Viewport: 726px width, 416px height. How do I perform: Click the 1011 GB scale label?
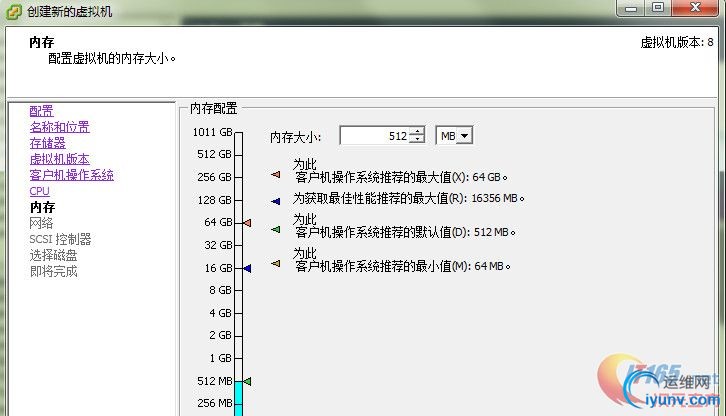(213, 132)
